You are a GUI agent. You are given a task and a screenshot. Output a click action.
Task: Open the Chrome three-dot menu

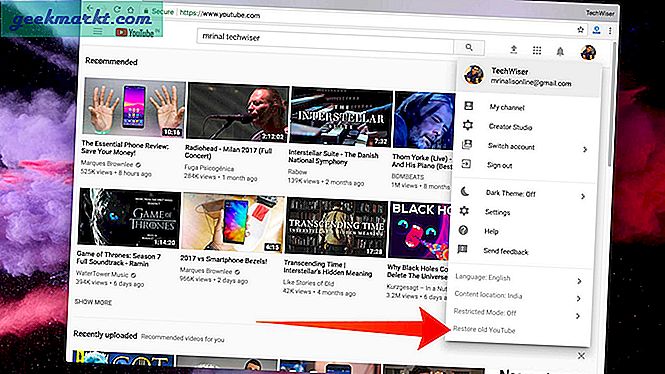(610, 31)
